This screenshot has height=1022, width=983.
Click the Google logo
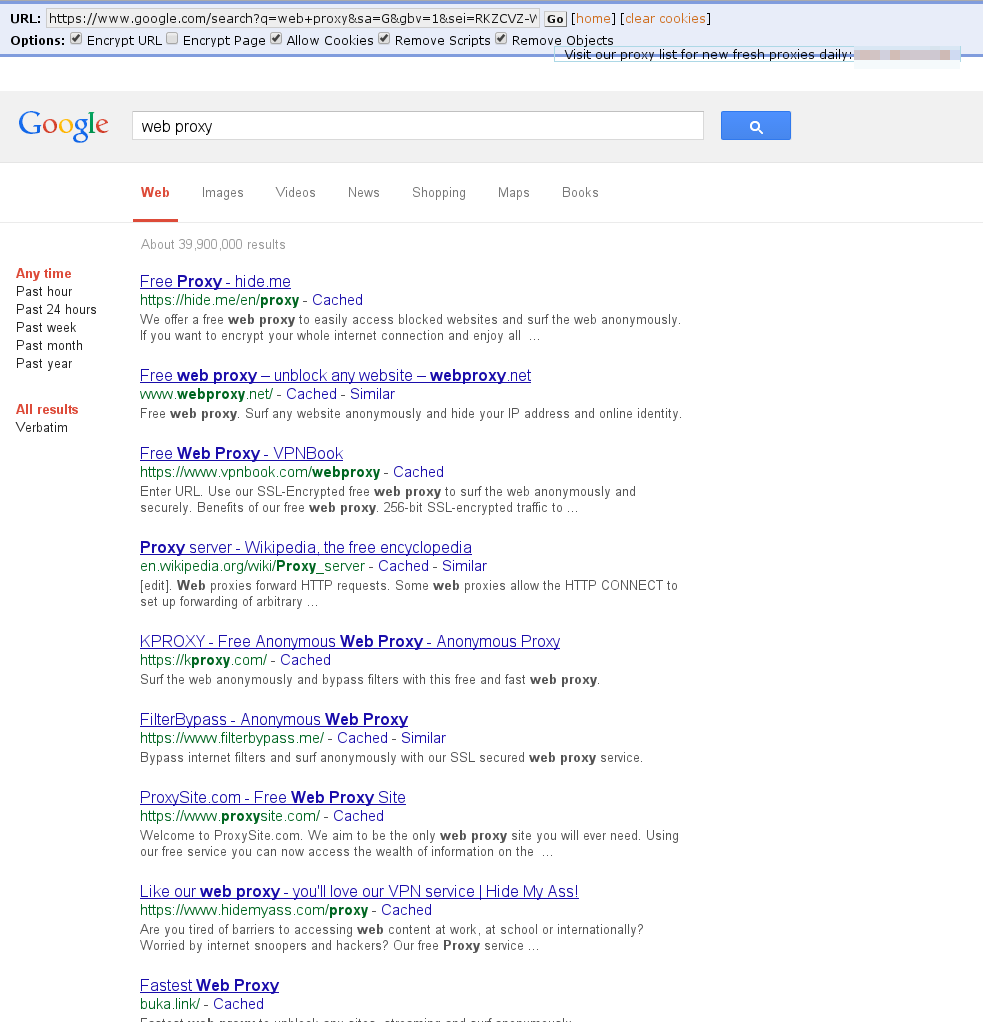(63, 125)
